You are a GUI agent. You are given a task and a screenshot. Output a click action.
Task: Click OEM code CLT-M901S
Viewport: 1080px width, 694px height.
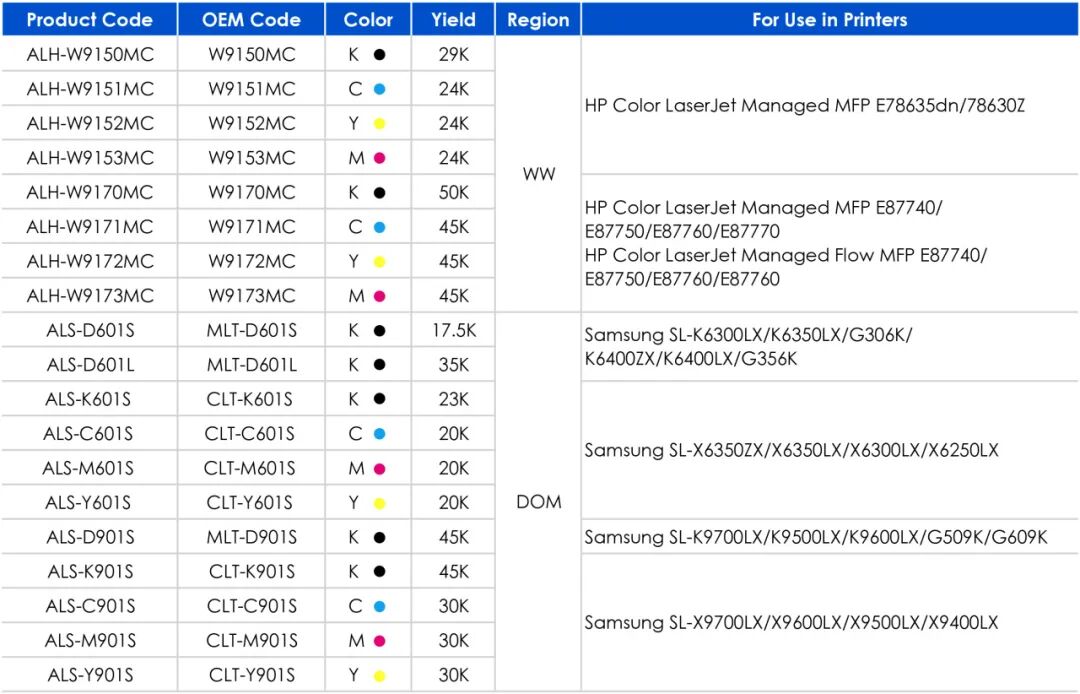(251, 640)
